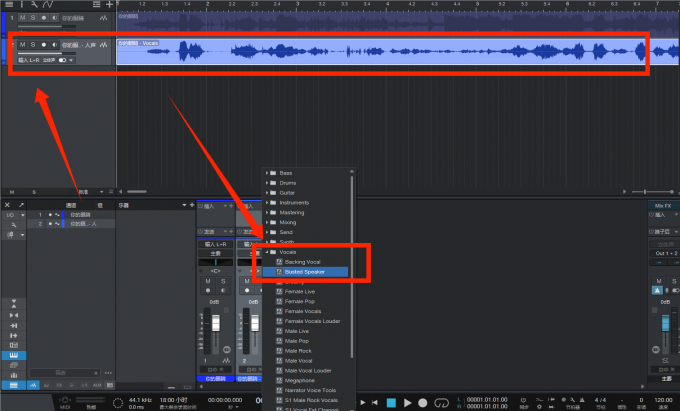The width and height of the screenshot is (680, 411).
Task: Record-arm track 1 in arrangement
Action: click(x=44, y=18)
